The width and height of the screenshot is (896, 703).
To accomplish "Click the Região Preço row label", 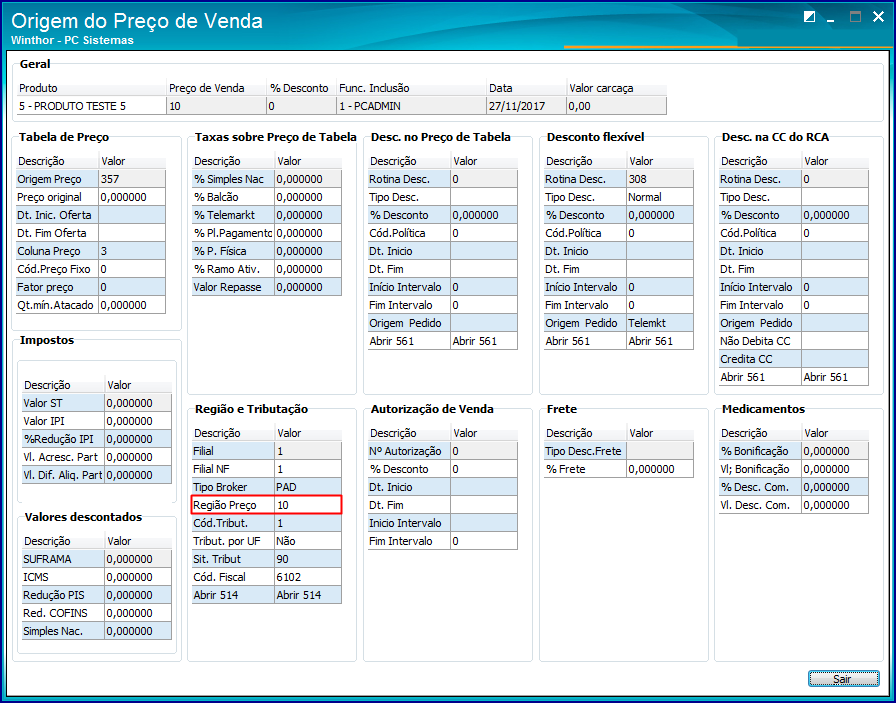I will (x=233, y=505).
